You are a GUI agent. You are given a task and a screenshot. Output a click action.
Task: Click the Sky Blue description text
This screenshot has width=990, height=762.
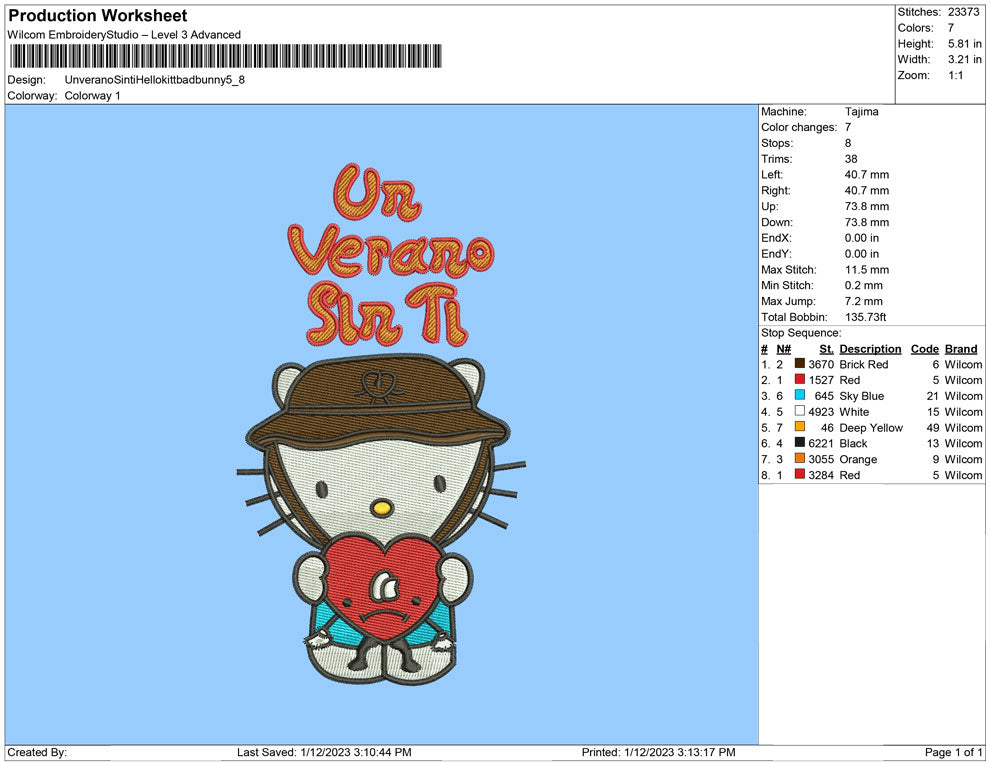click(862, 396)
